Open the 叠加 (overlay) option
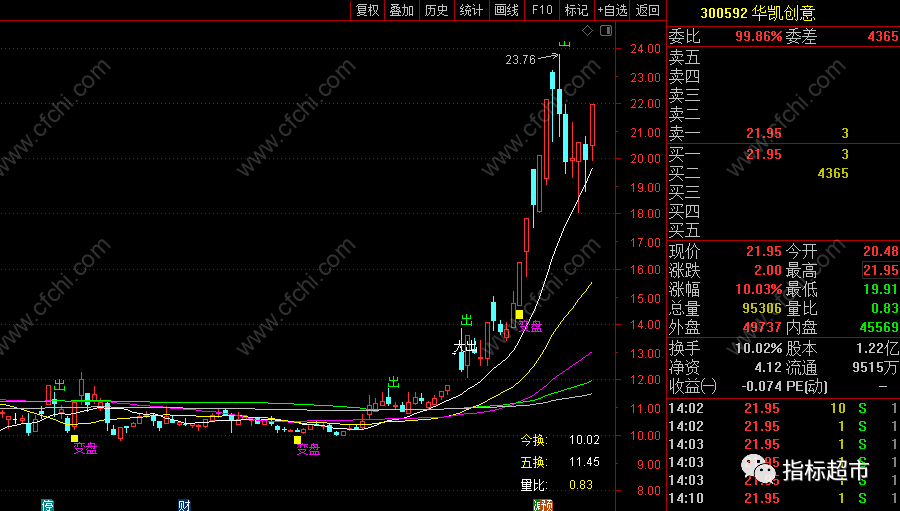The height and width of the screenshot is (511, 900). 402,10
